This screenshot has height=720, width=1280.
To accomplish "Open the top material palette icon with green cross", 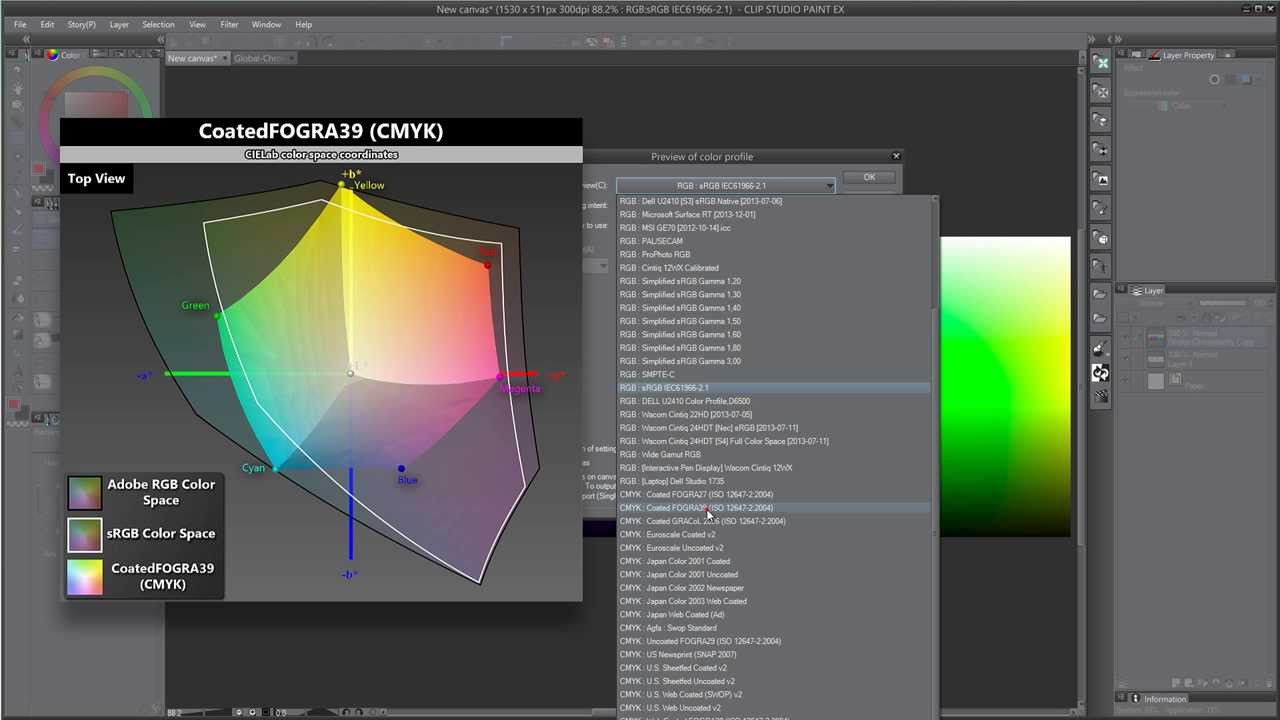I will [1101, 63].
